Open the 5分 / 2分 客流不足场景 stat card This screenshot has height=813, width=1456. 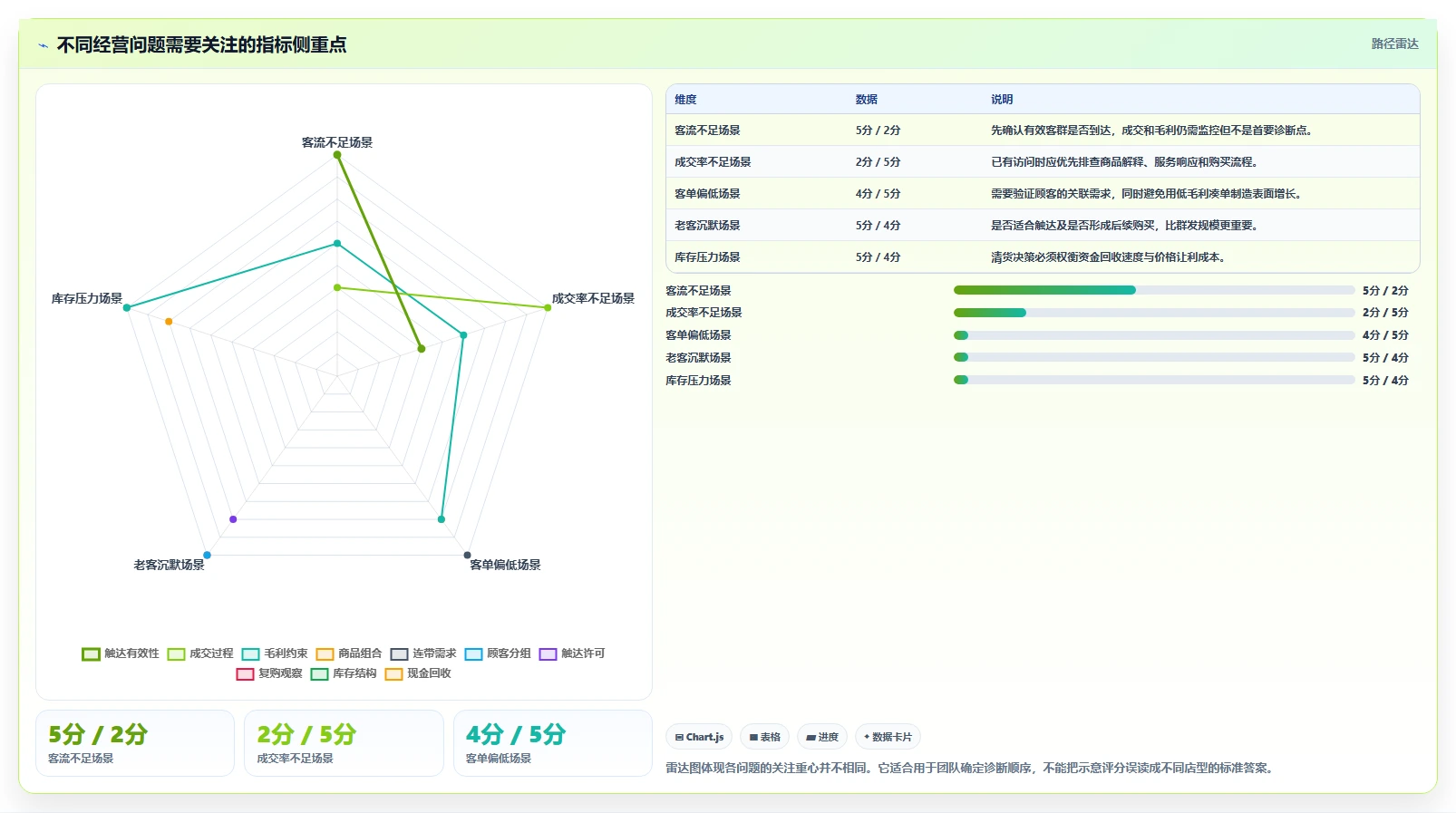coord(135,743)
